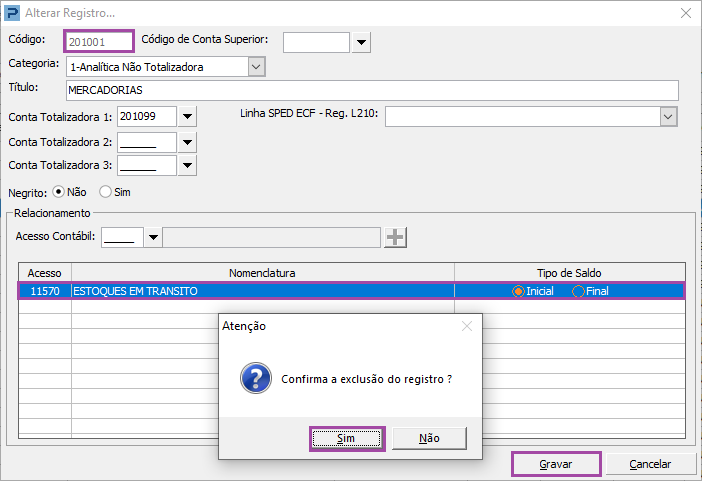
Task: Open Conta Totalizadora 1 dropdown arrow
Action: click(187, 116)
